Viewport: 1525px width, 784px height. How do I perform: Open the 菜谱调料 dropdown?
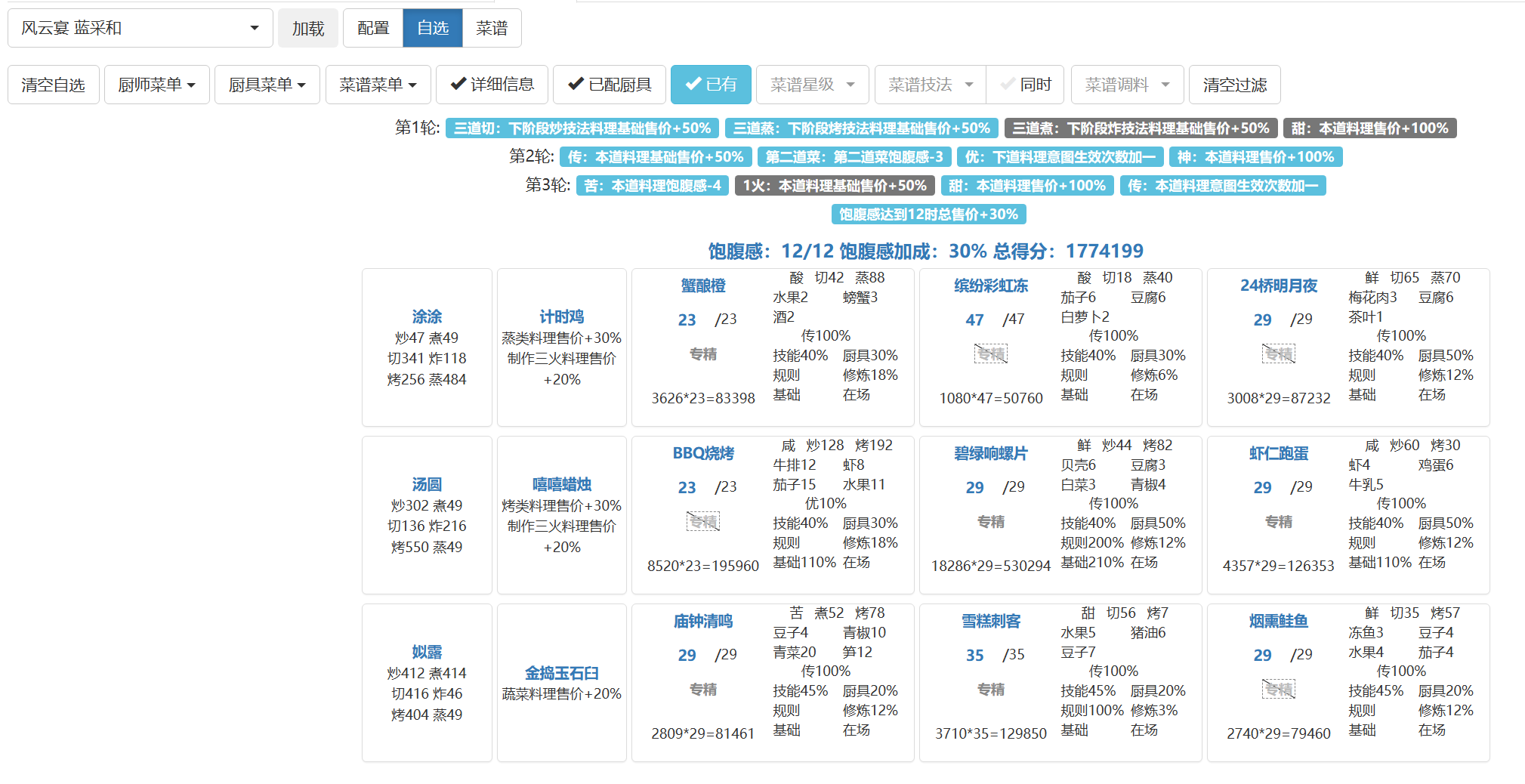[x=1128, y=85]
